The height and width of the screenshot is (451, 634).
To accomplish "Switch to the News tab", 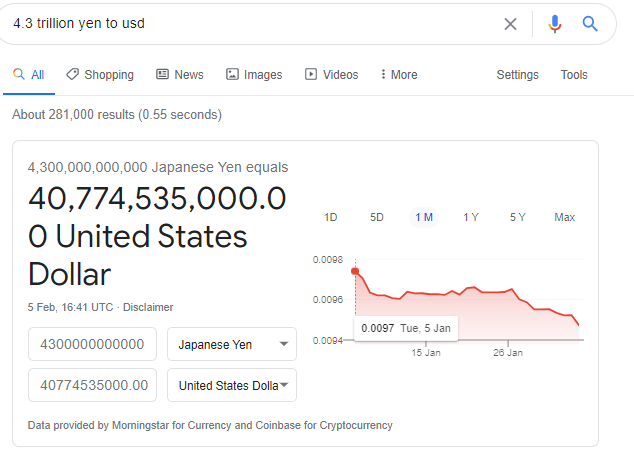I will [180, 75].
